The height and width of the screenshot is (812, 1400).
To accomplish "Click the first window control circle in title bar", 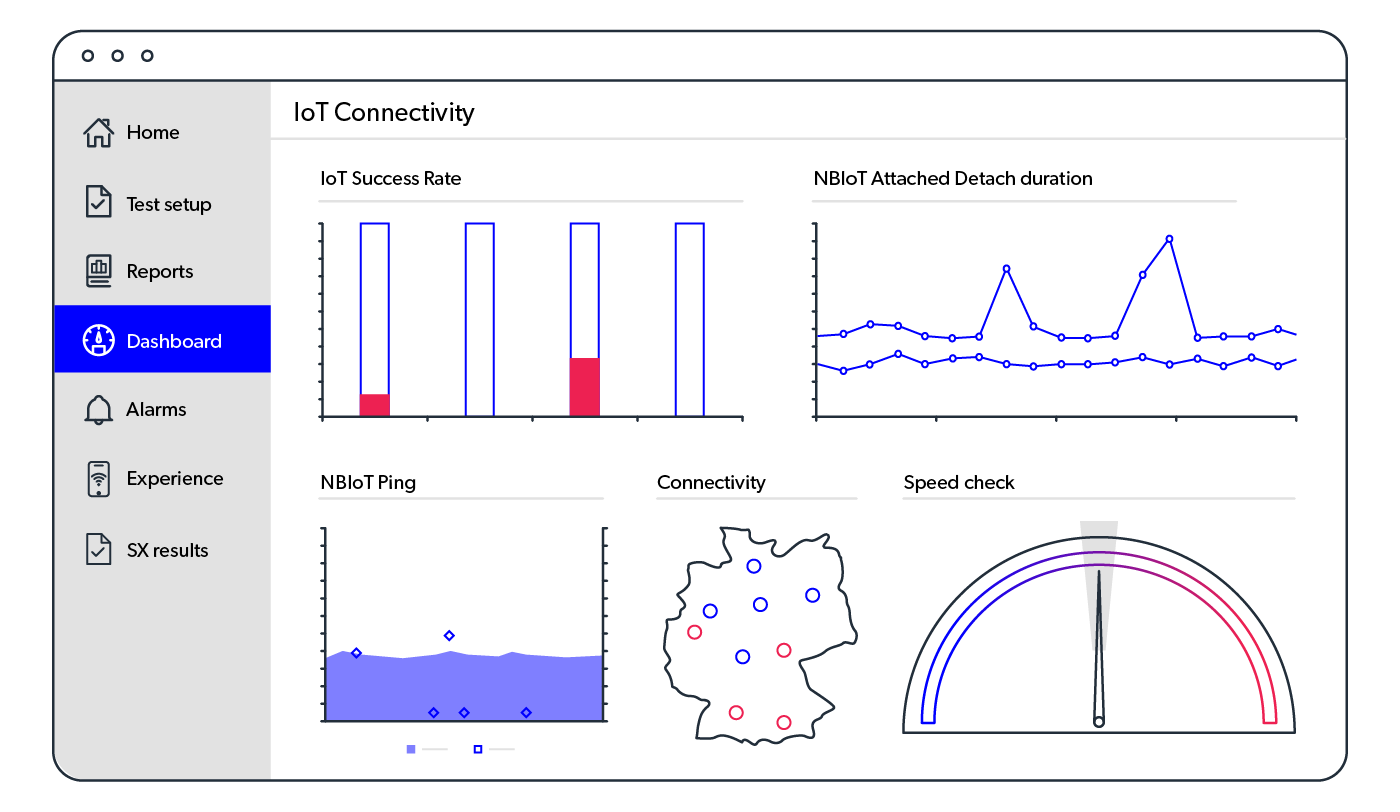I will coord(88,56).
